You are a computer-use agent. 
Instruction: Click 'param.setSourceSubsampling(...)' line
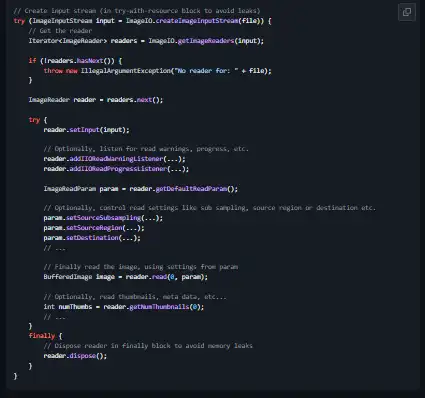pos(103,218)
